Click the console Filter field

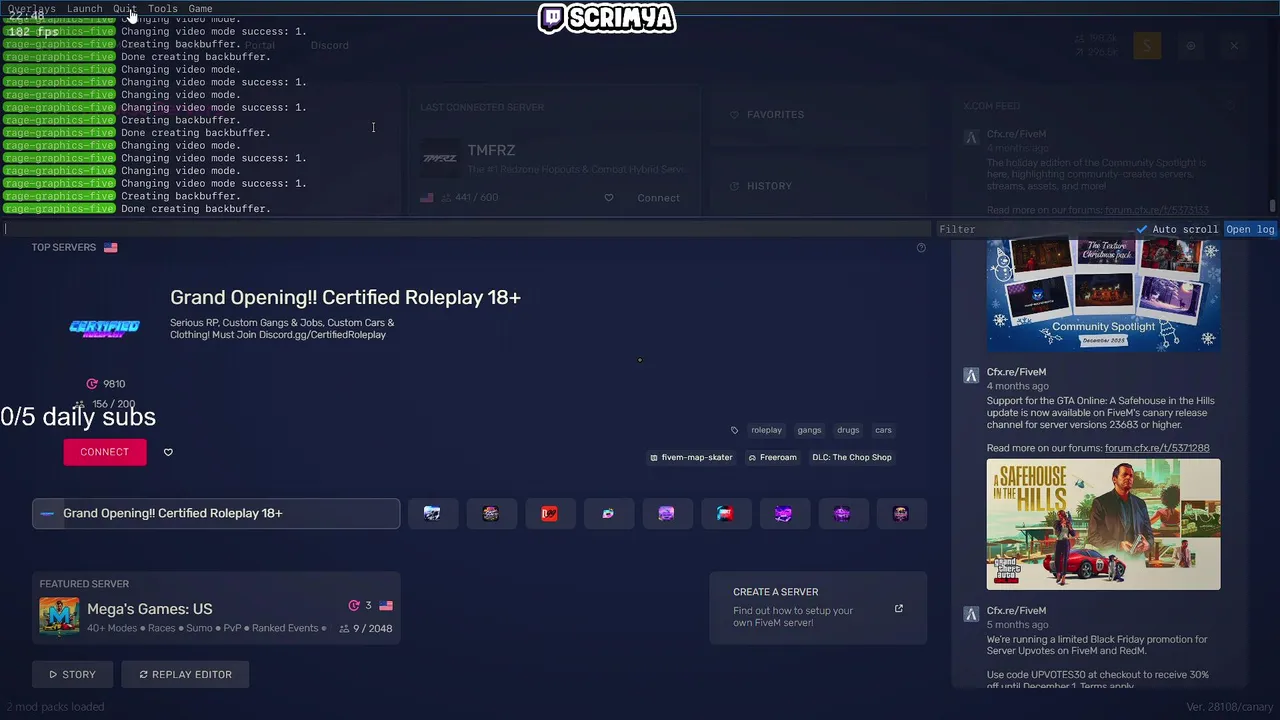coord(1034,229)
